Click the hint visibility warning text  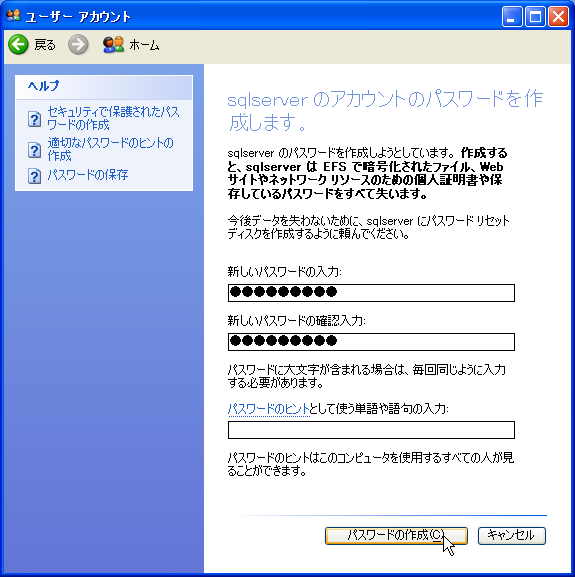point(370,464)
